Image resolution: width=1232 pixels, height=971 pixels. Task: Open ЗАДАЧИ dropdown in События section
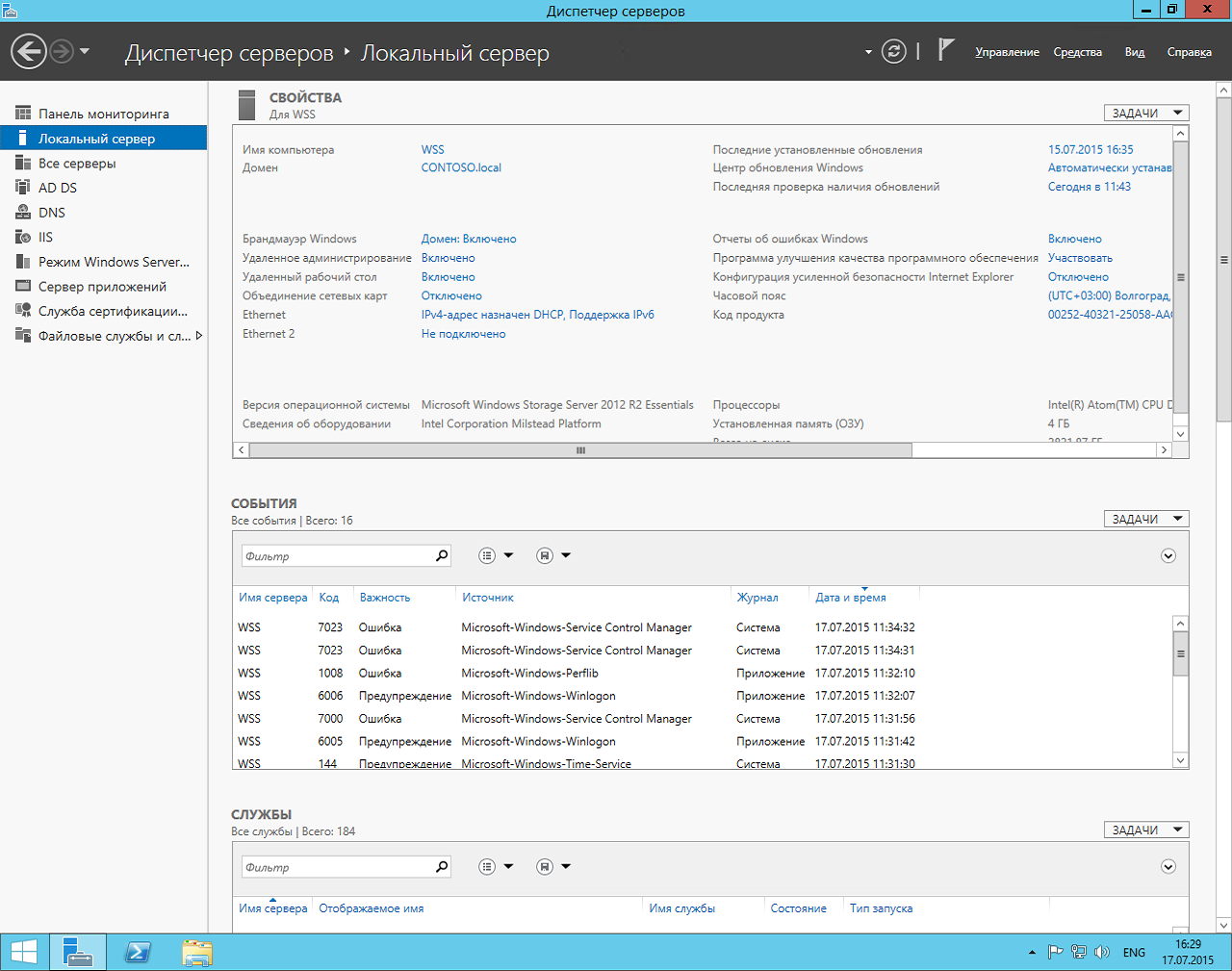pos(1146,519)
